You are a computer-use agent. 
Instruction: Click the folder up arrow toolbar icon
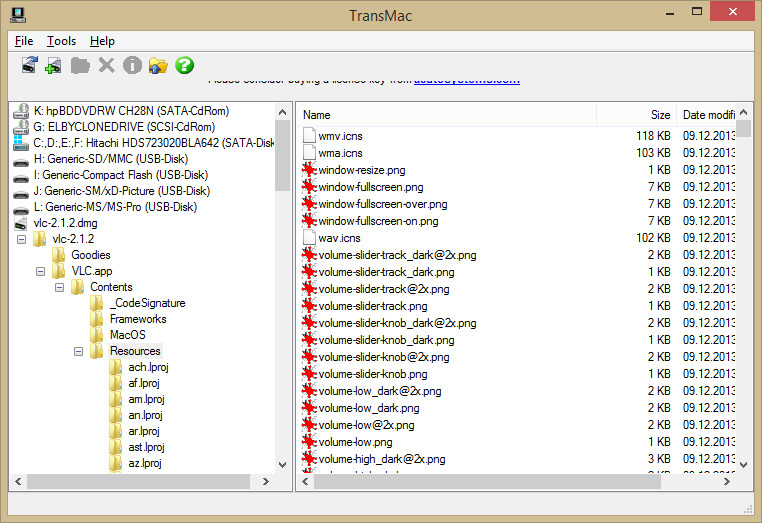point(158,66)
